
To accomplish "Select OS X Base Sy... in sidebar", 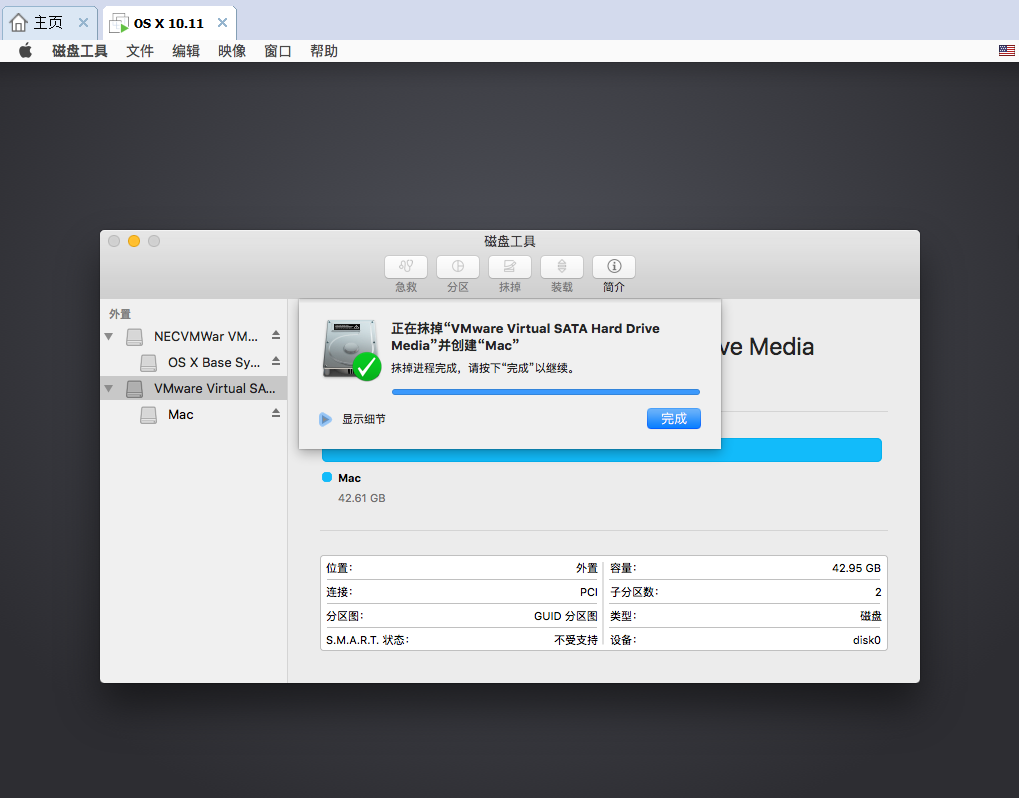I will tap(194, 363).
